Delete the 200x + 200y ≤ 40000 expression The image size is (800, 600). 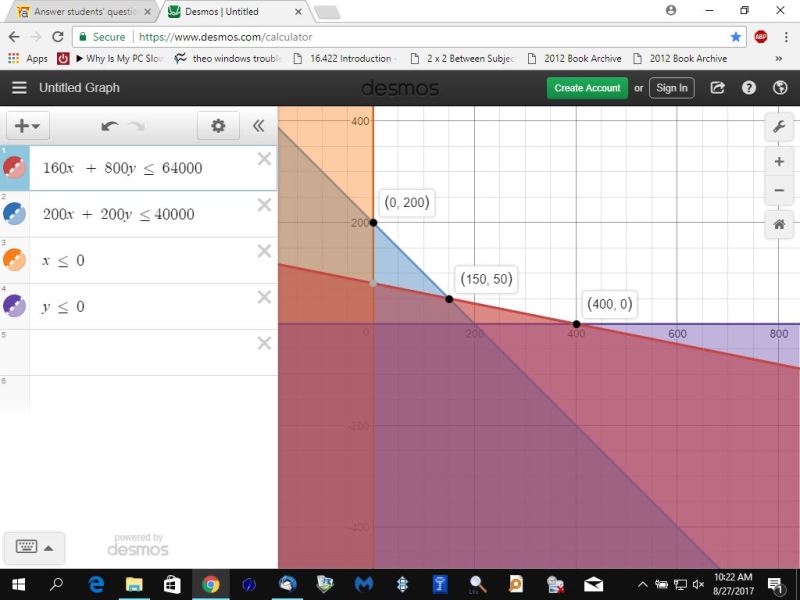pyautogui.click(x=264, y=205)
